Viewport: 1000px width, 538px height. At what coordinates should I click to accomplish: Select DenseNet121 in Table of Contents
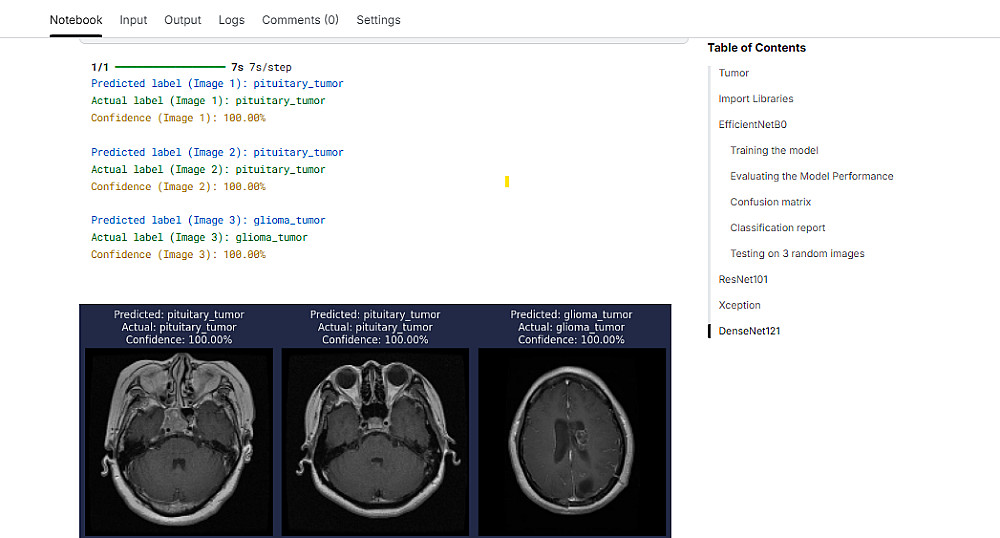[749, 331]
